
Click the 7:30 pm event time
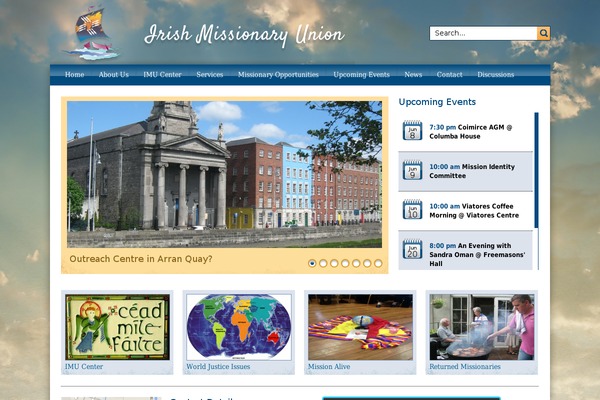tap(442, 127)
